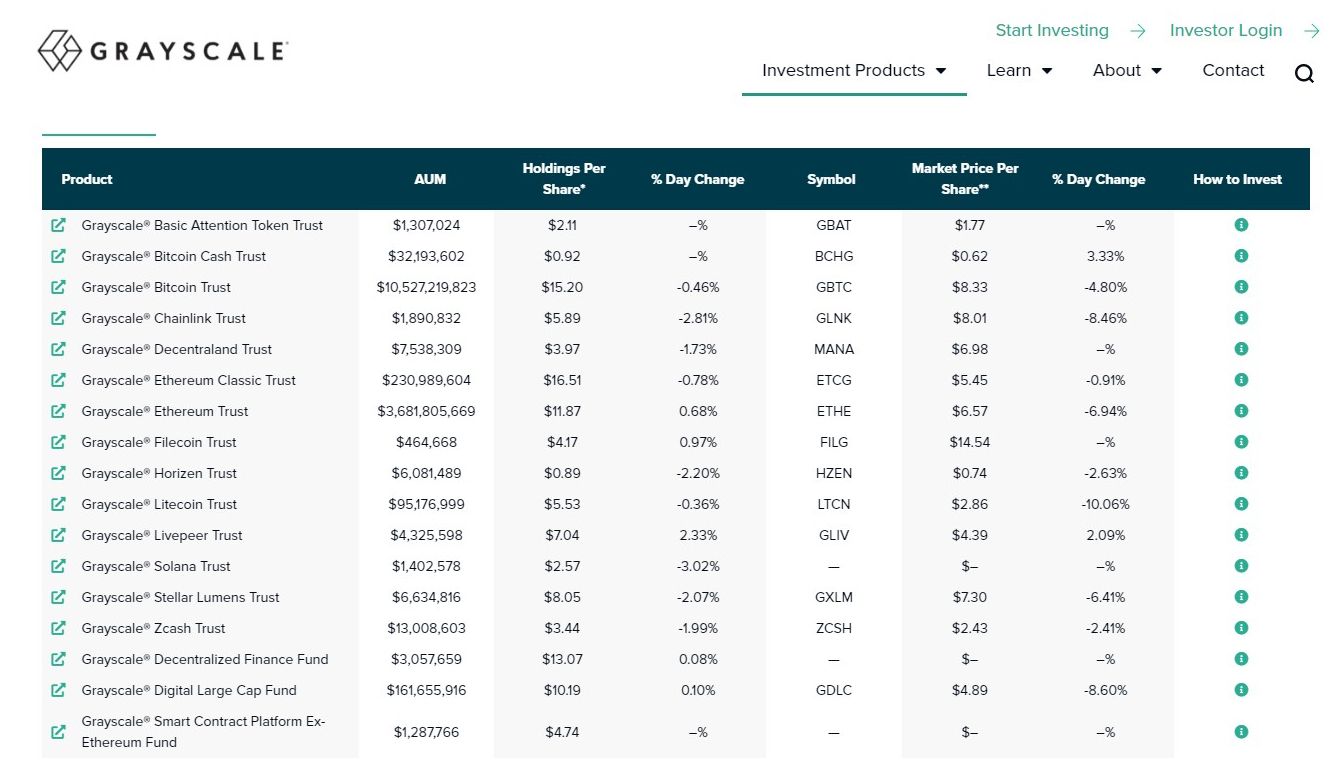Open external link icon for Solana Trust
This screenshot has width=1344, height=782.
coord(58,566)
